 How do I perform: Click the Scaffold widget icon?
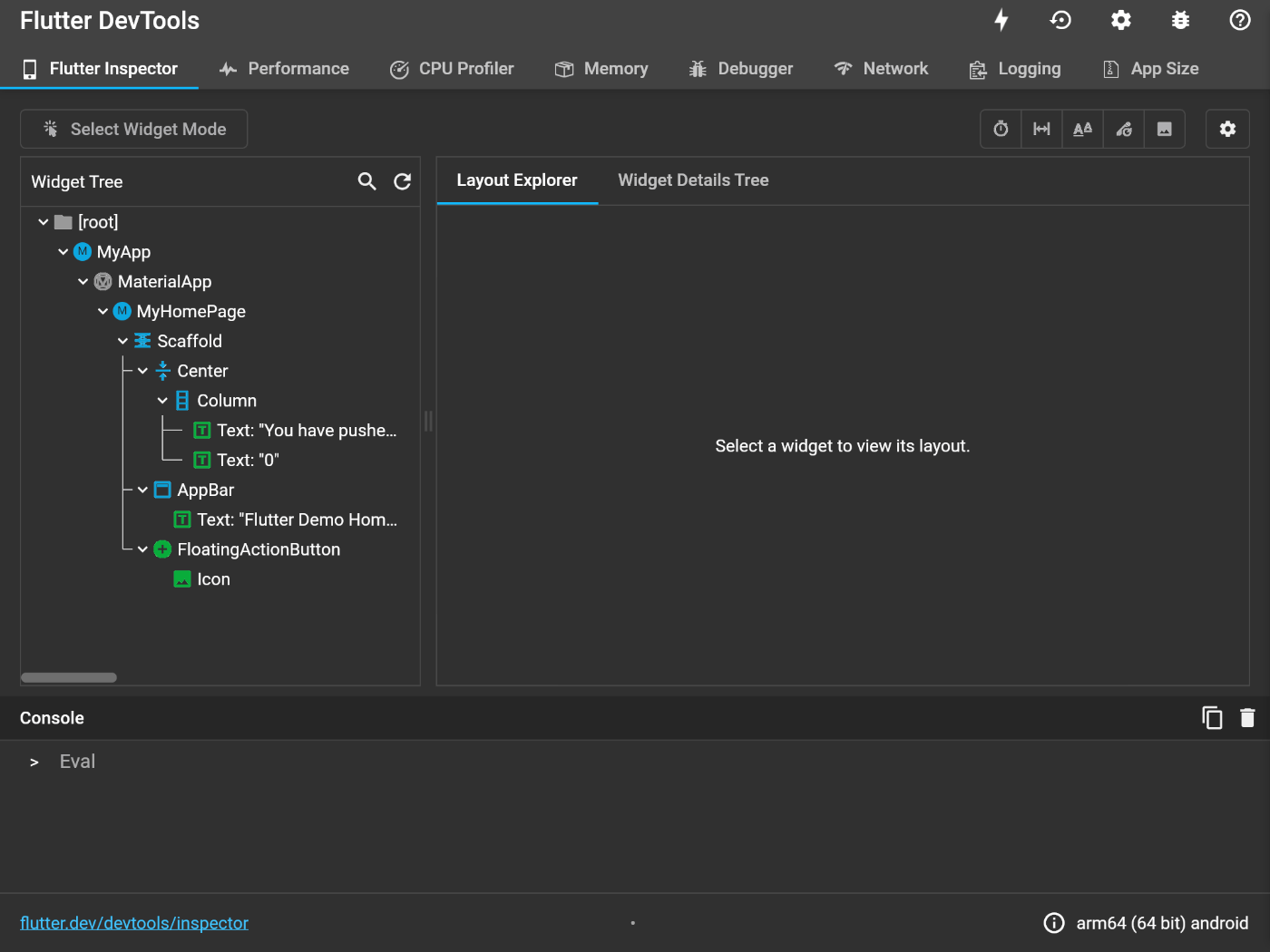pos(142,341)
